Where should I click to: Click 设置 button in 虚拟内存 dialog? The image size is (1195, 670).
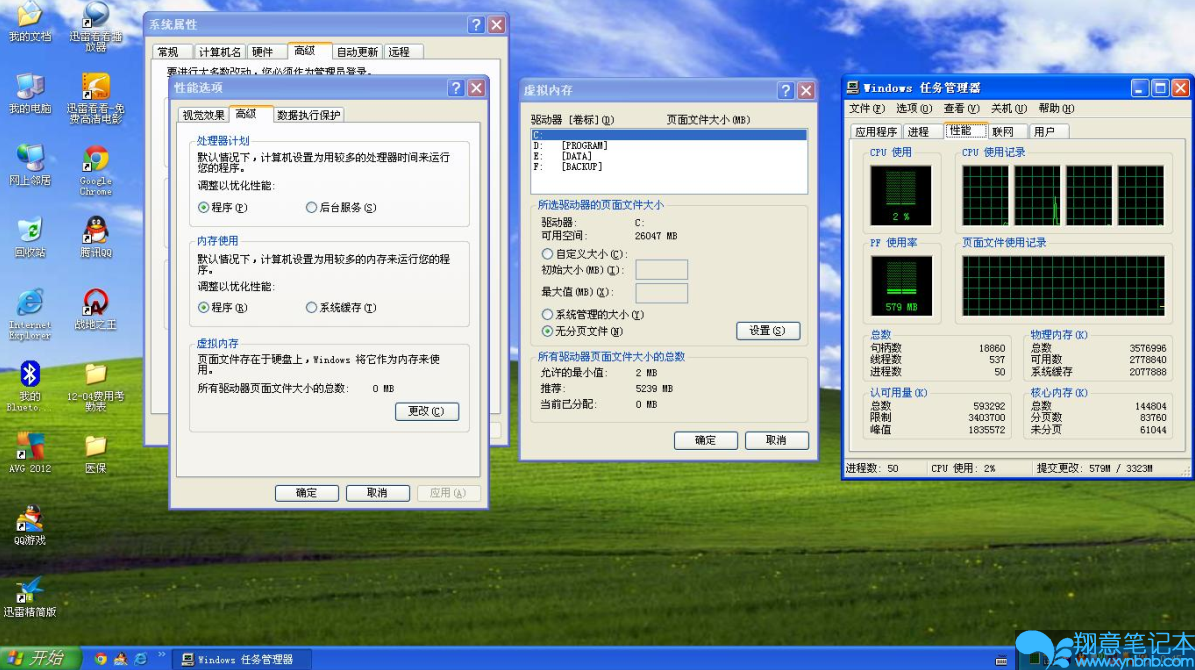pos(767,330)
